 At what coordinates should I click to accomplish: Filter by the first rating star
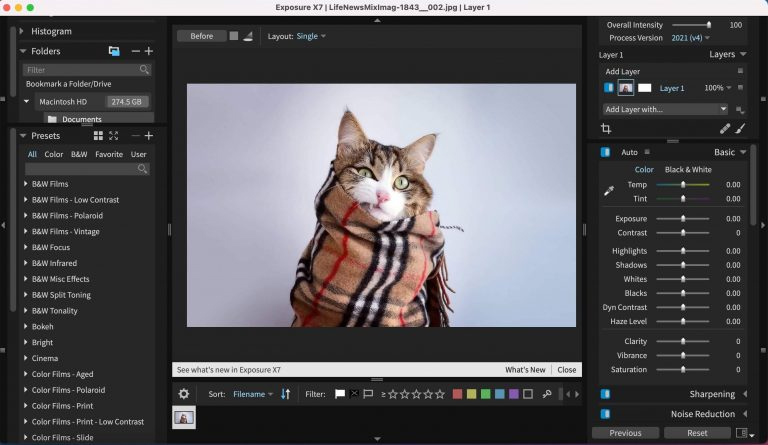[393, 394]
